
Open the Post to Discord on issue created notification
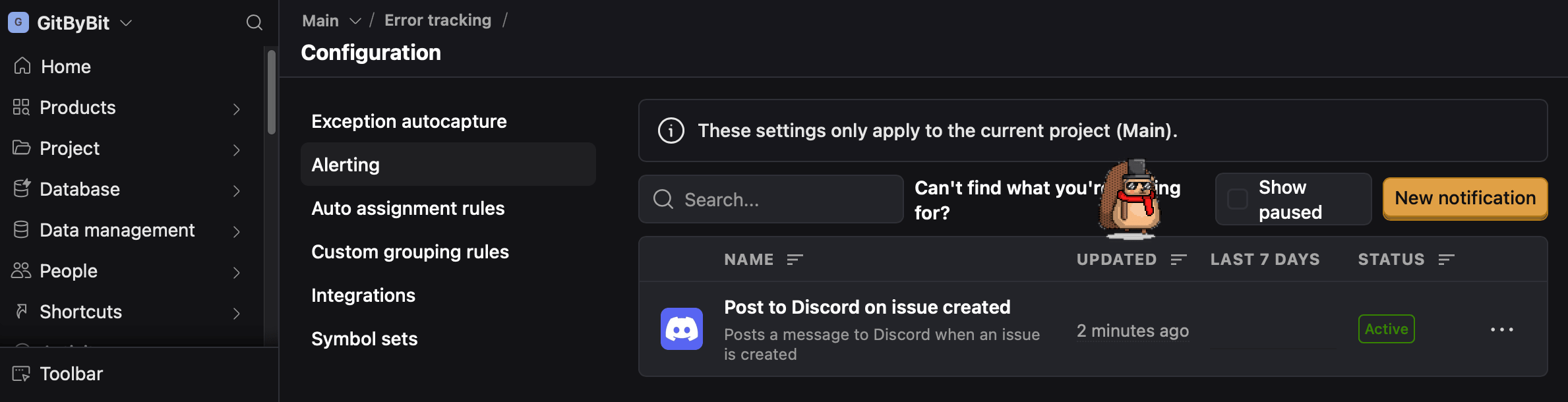click(866, 307)
